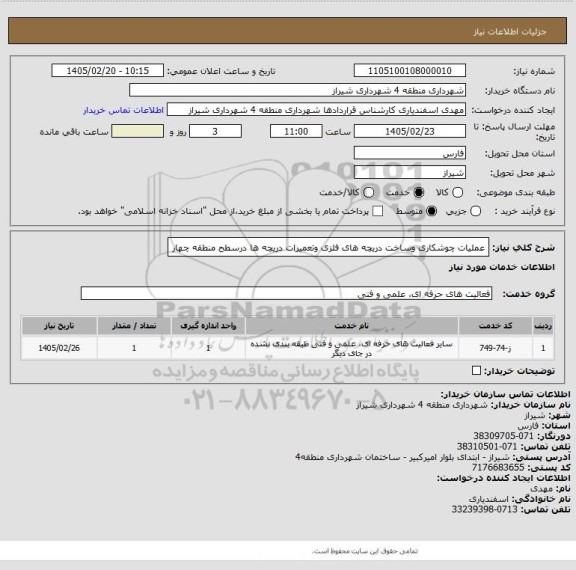Open the اطلاعات تماس خریدار link
The image size is (576, 570).
click(x=123, y=110)
